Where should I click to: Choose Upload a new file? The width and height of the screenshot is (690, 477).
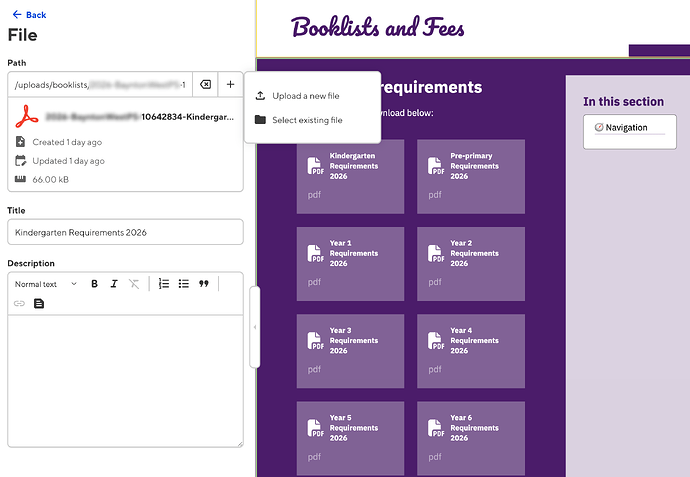[x=306, y=96]
